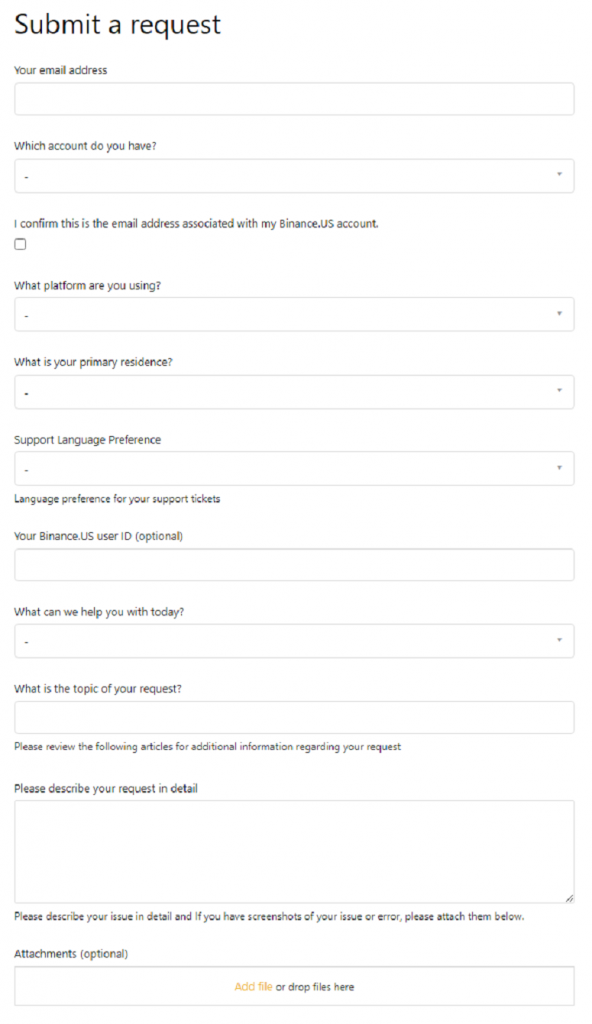Image resolution: width=592 pixels, height=1024 pixels.
Task: Tick the Binance.US email confirmation checkbox
Action: [20, 244]
